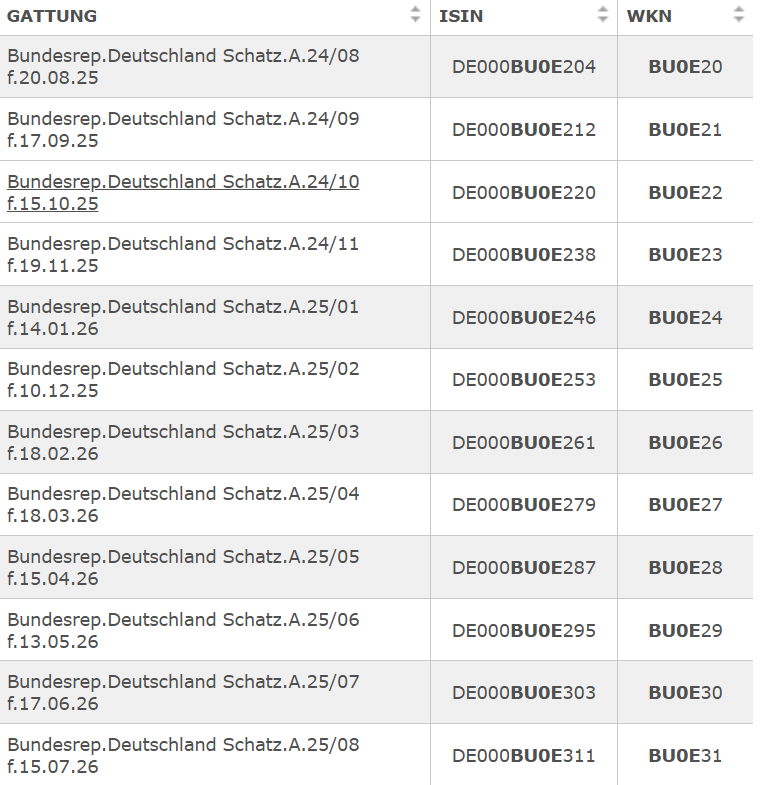
Task: Click the sort arrows in ISIN column header
Action: coord(602,15)
